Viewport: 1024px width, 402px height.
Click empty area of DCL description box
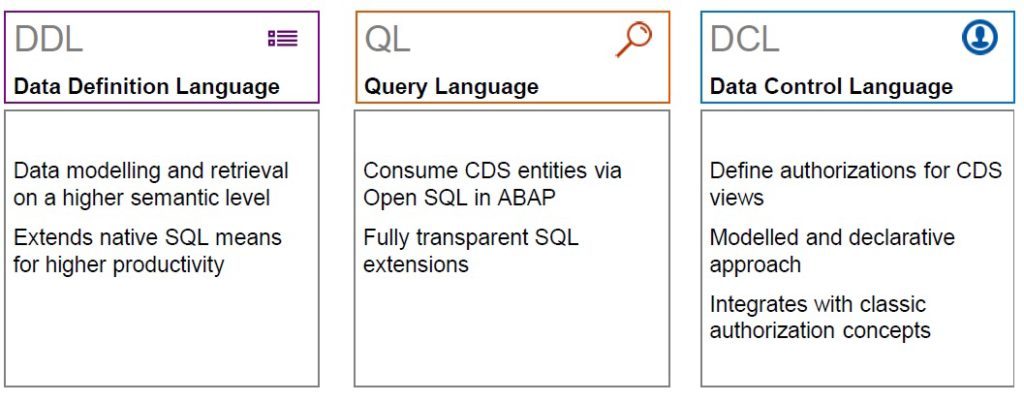857,364
